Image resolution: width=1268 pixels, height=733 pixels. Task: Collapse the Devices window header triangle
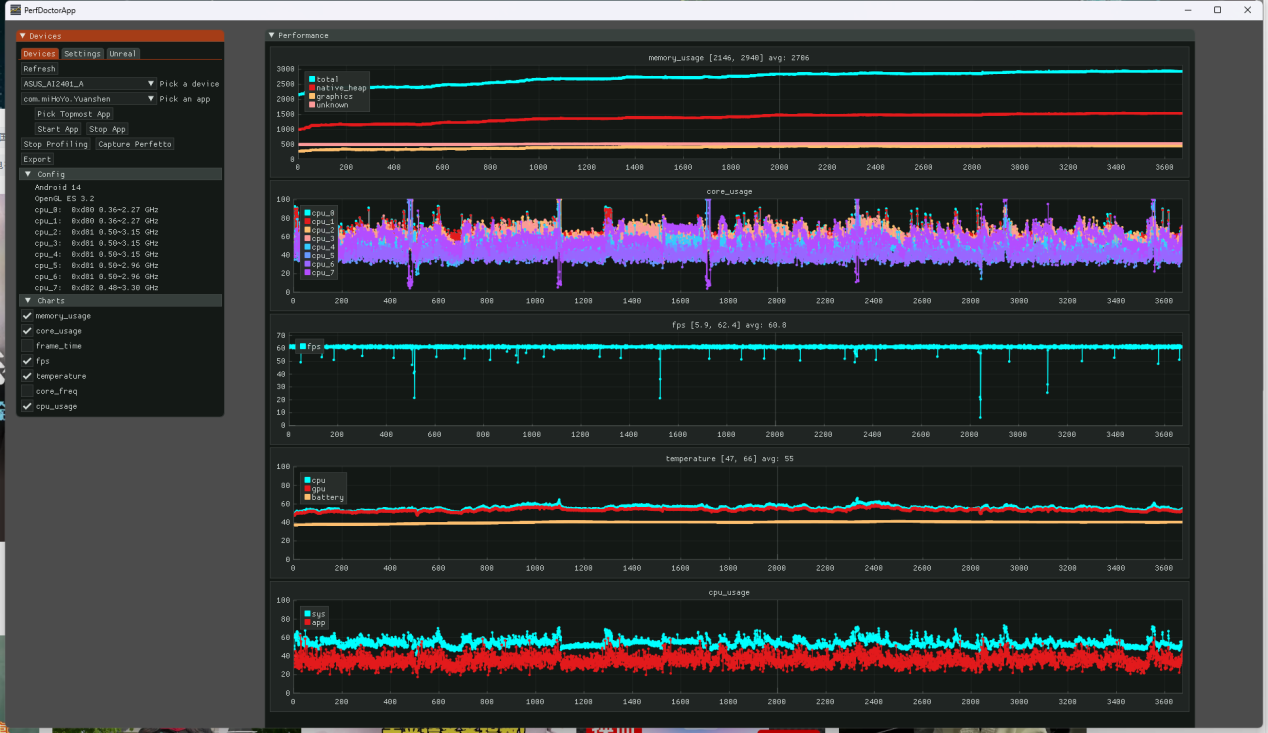click(23, 36)
